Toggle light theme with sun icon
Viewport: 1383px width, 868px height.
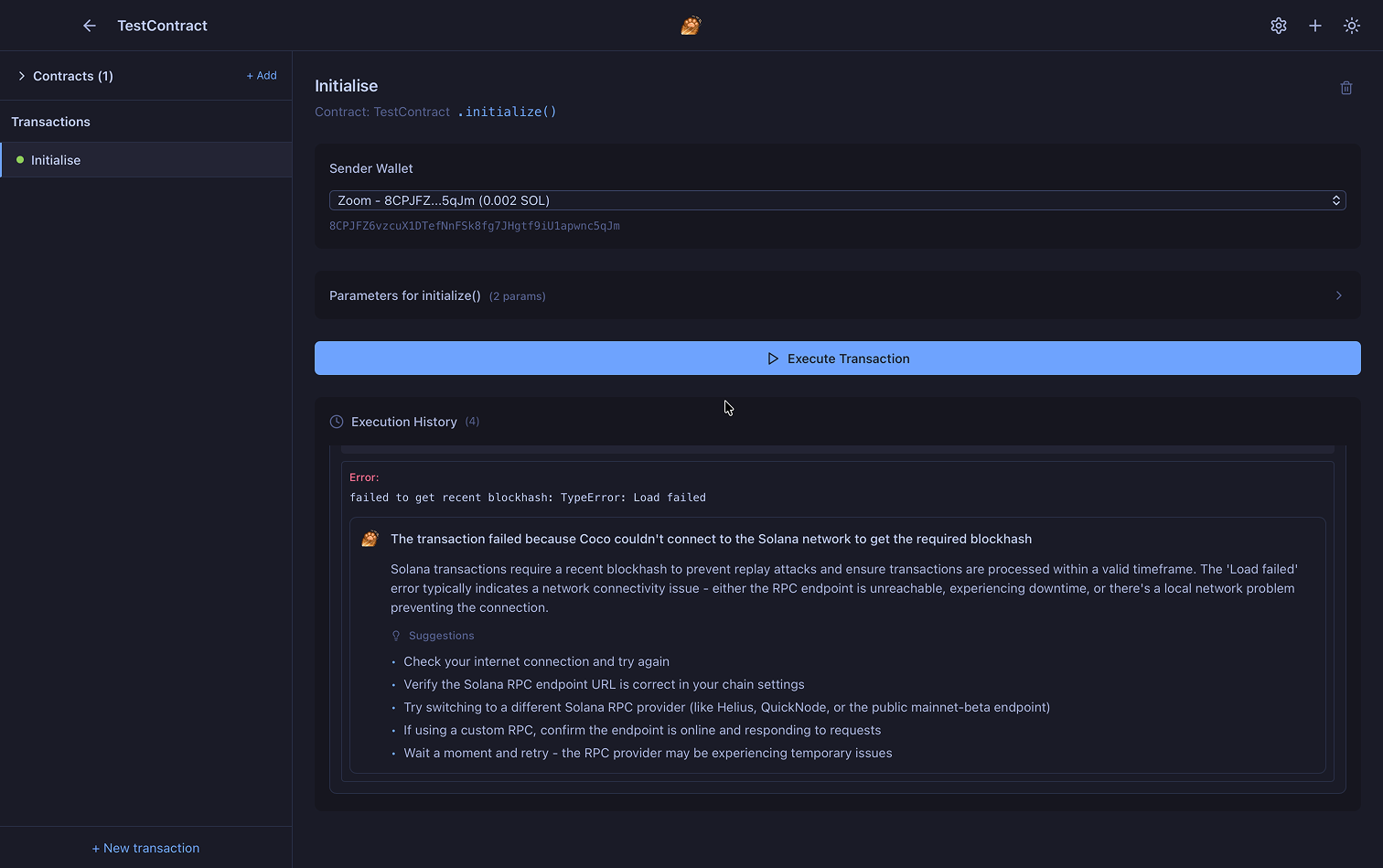point(1352,26)
